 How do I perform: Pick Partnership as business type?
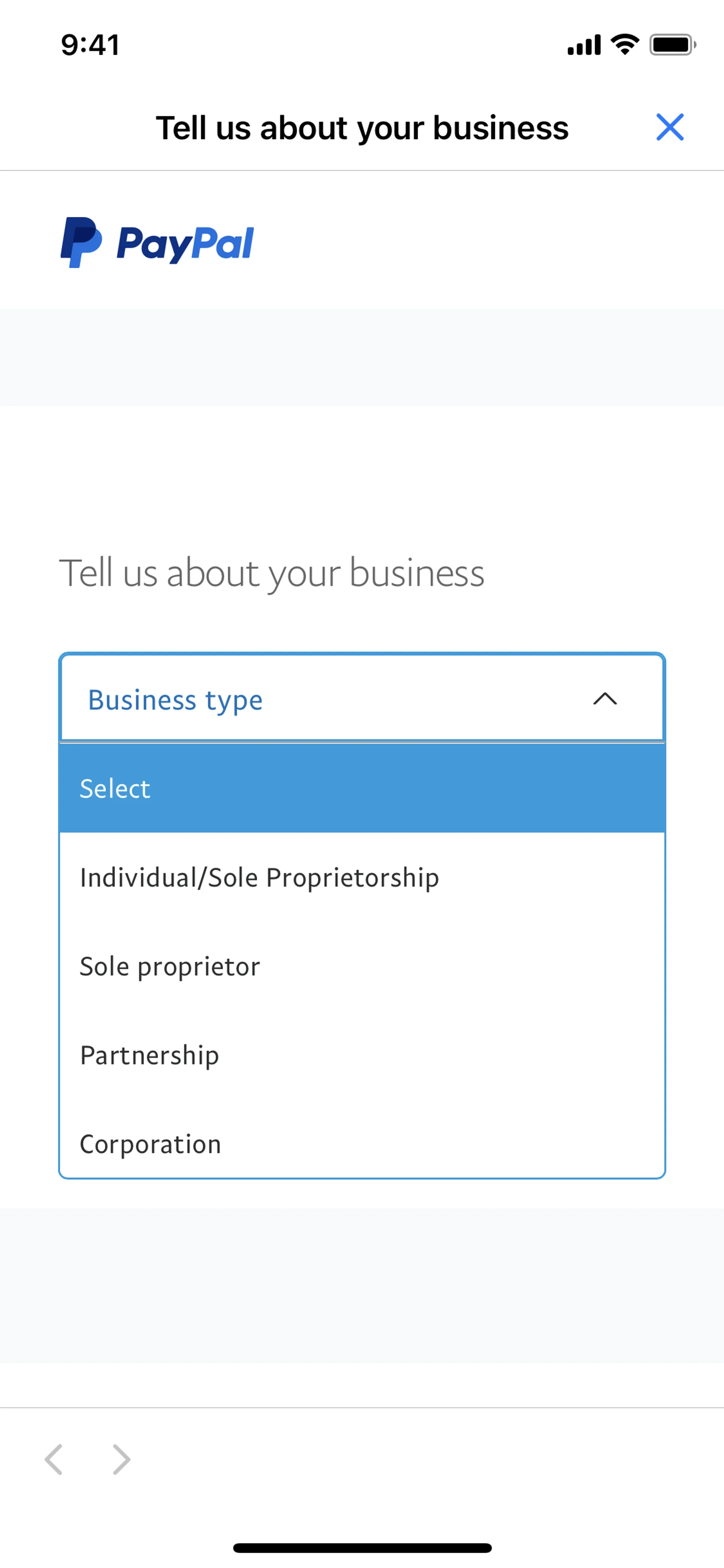tap(149, 1055)
